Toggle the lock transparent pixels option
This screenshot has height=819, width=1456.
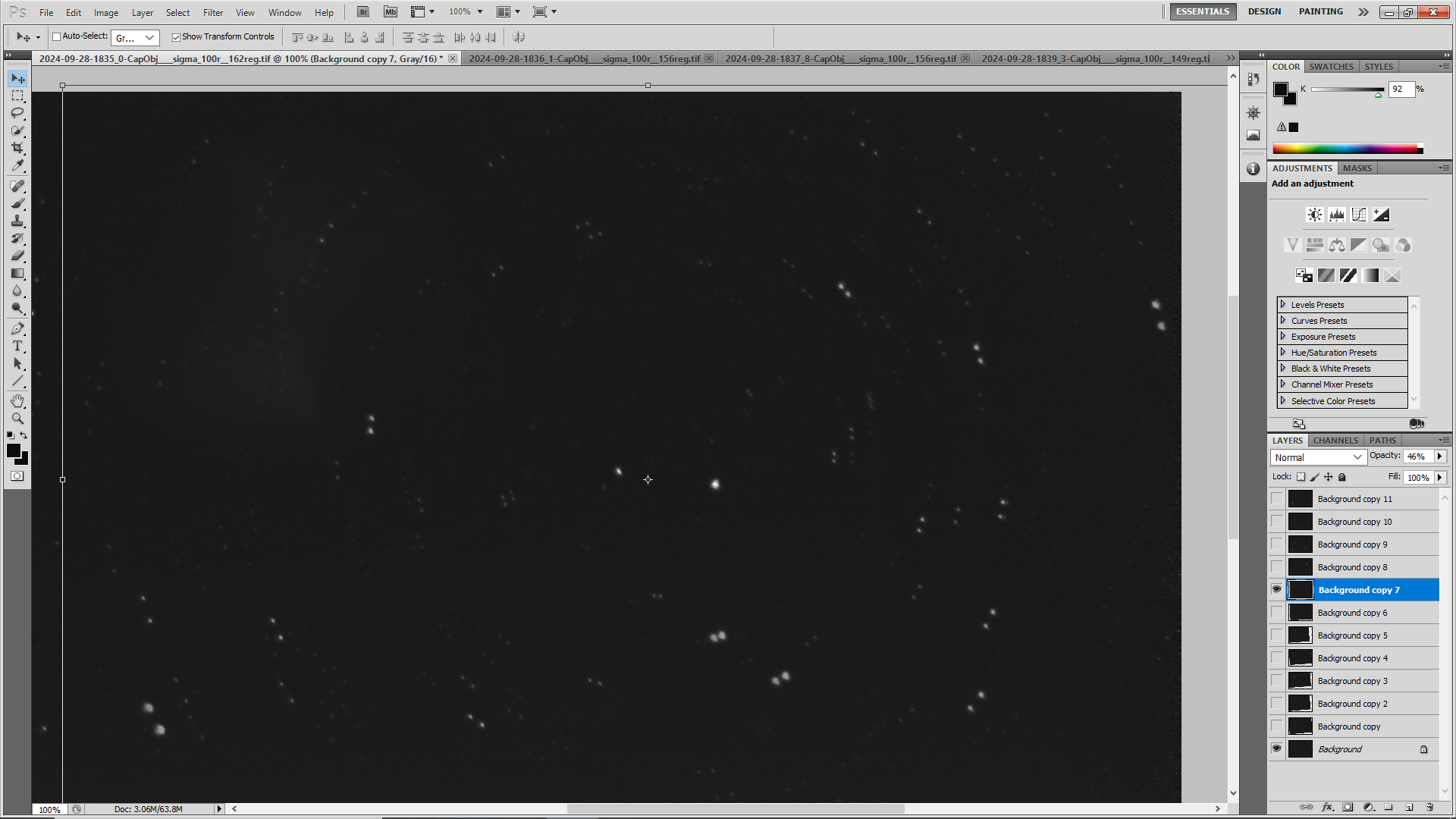point(1301,477)
